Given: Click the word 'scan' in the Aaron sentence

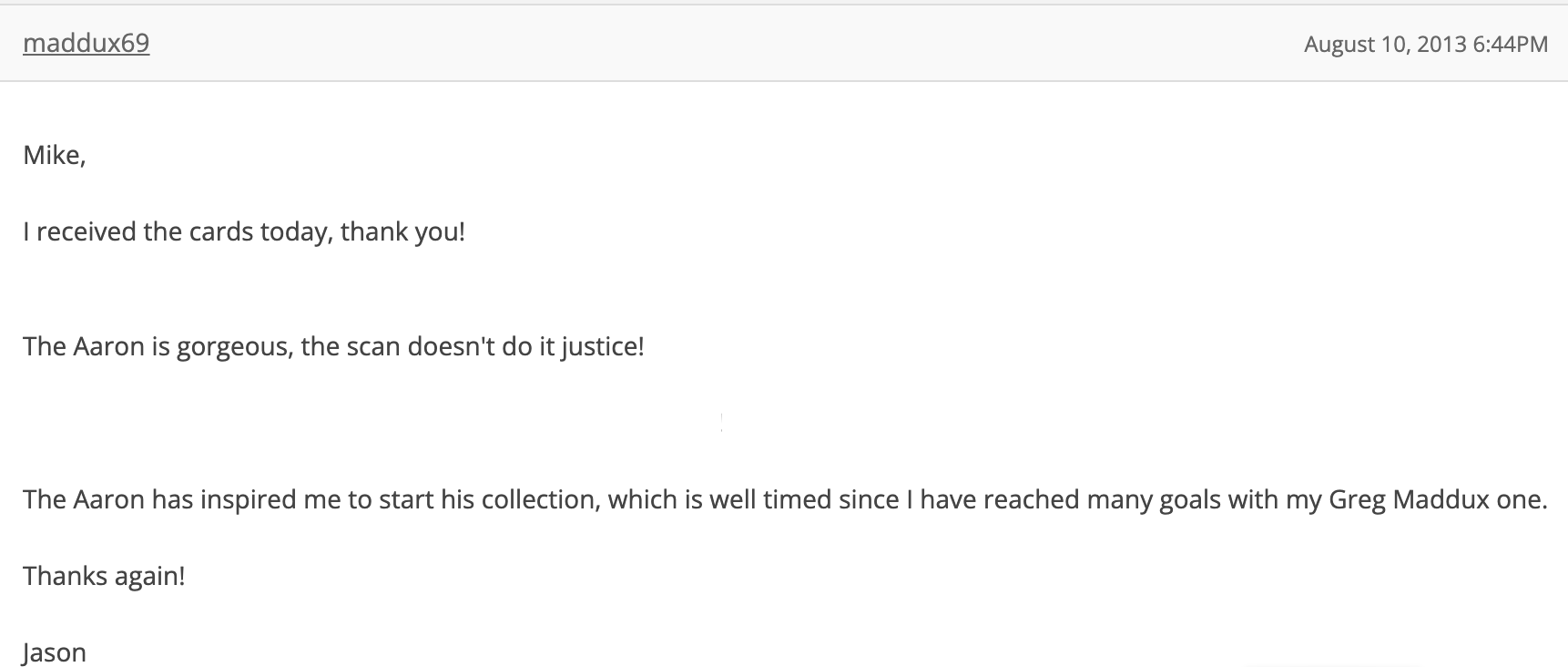Looking at the screenshot, I should (373, 346).
